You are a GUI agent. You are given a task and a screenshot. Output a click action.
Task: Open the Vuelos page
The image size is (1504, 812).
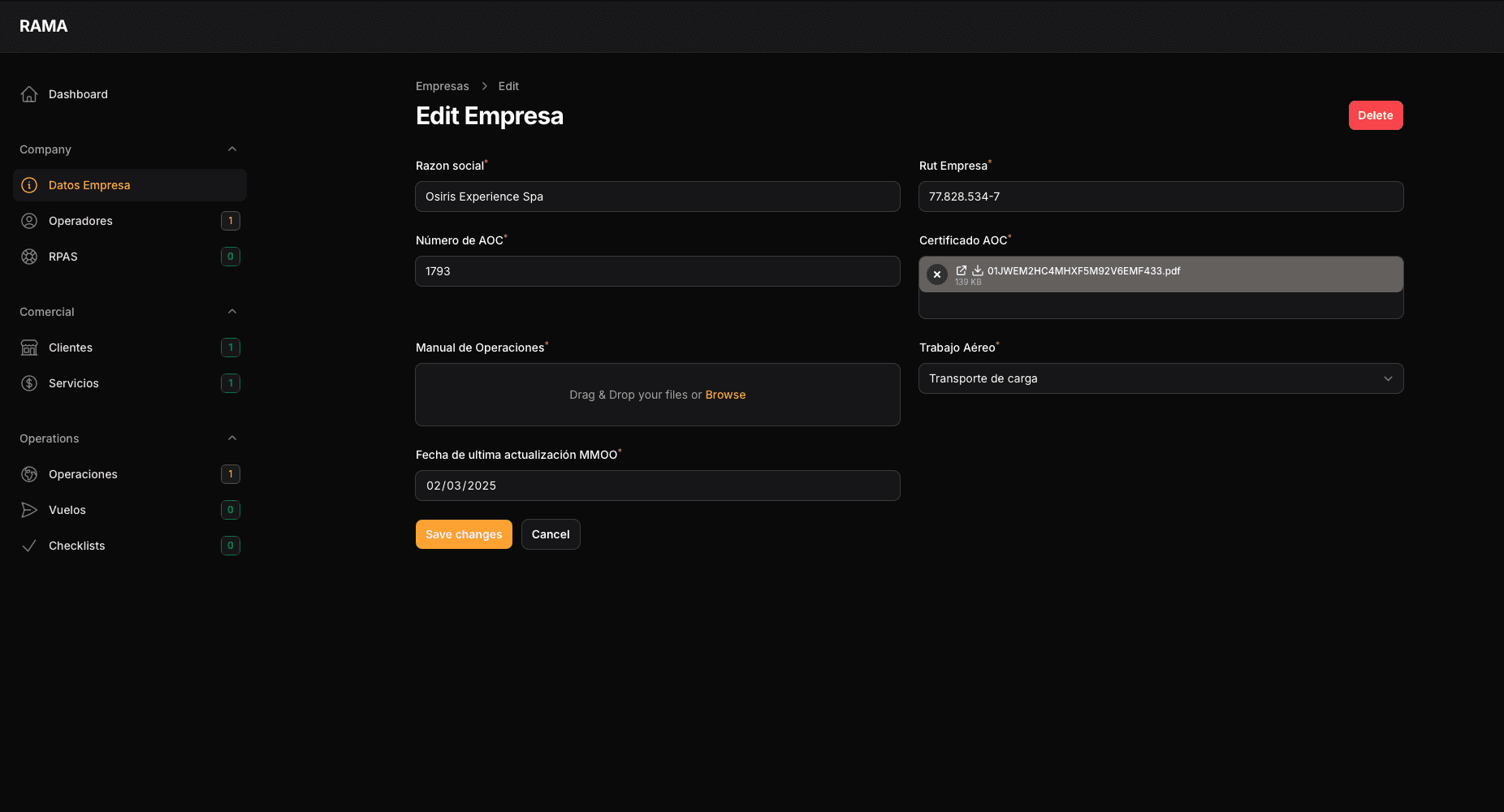tap(130, 510)
